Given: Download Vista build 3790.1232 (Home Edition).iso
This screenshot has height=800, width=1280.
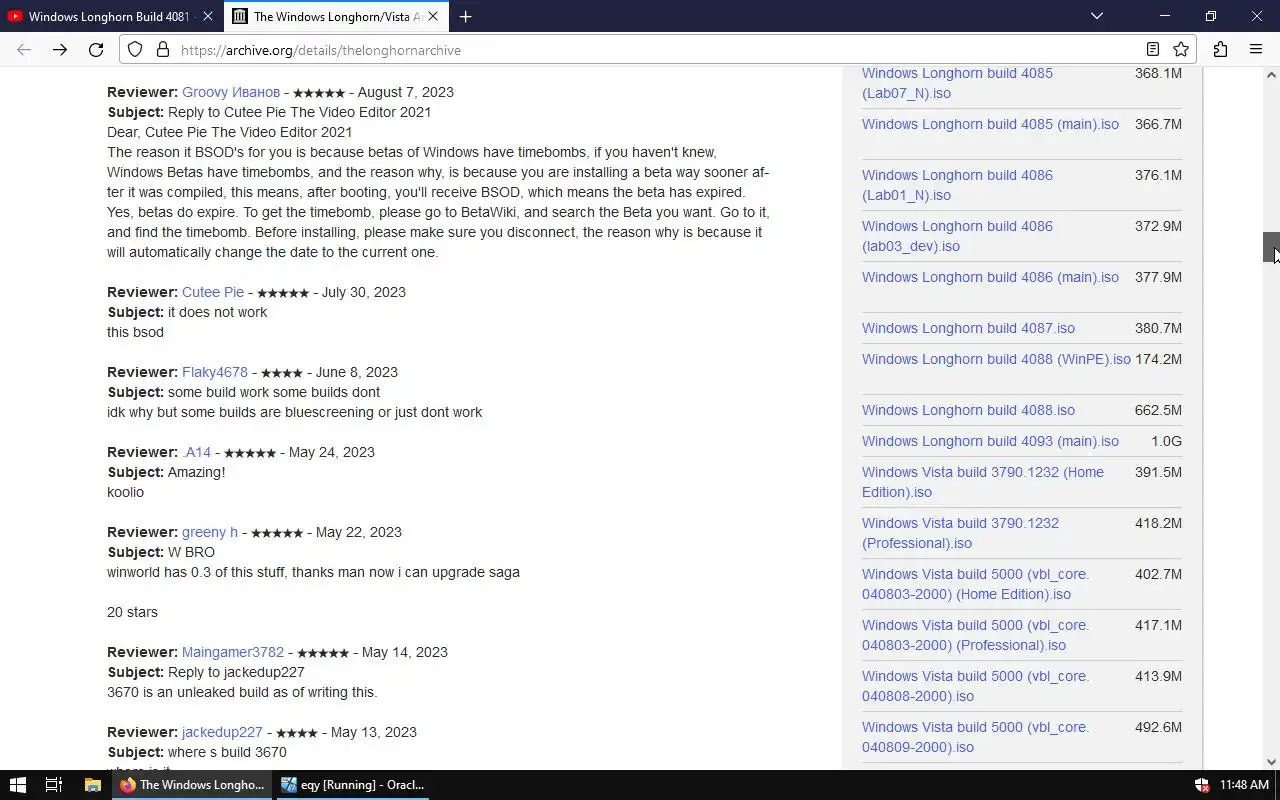Looking at the screenshot, I should (x=983, y=482).
